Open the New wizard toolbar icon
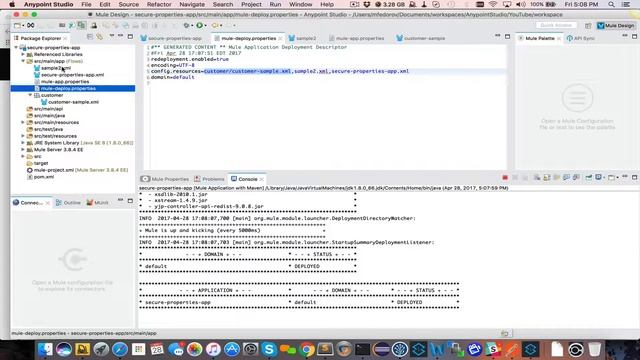640x360 pixels. coord(17,25)
